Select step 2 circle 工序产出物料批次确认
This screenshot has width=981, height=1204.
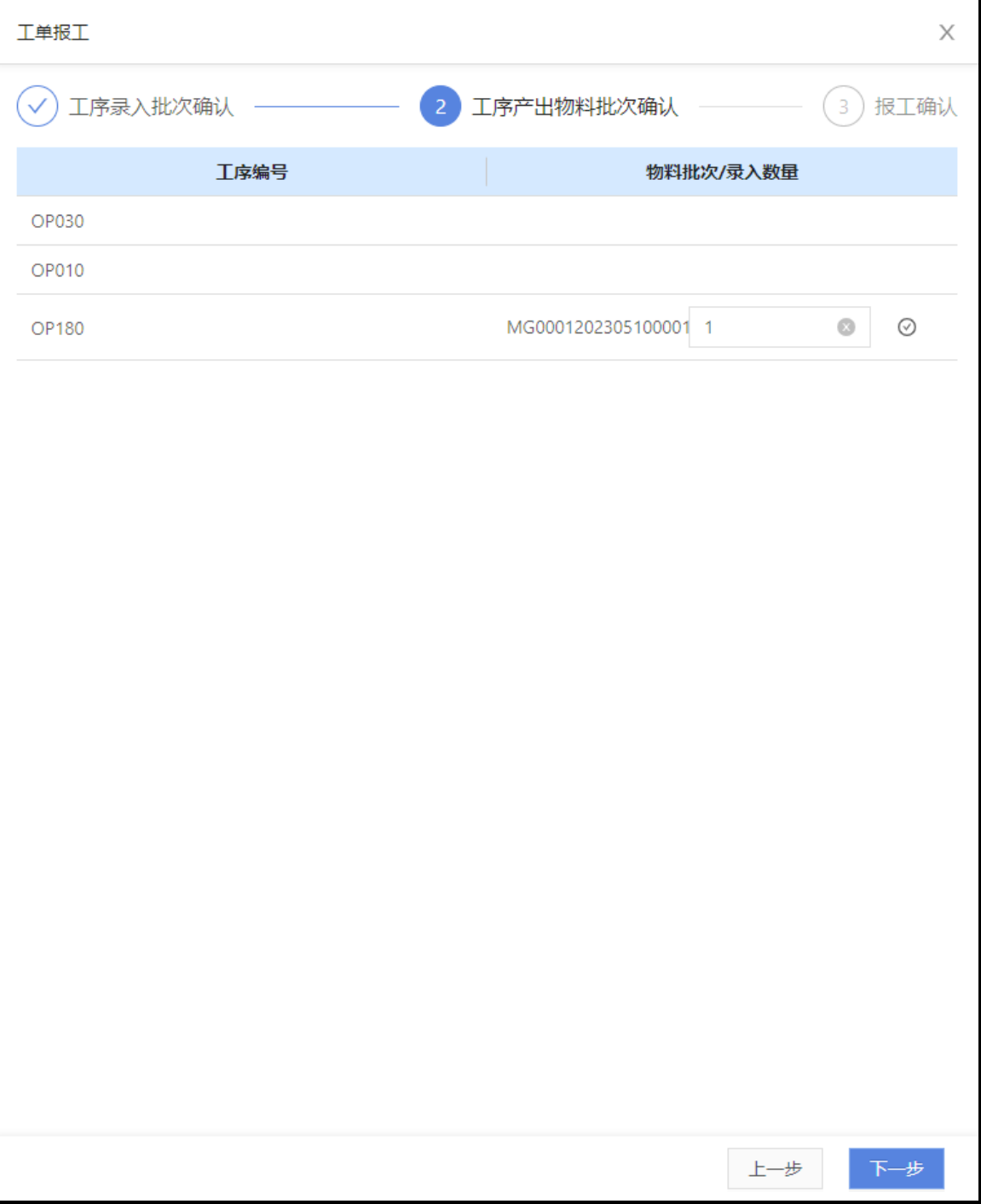pos(441,107)
